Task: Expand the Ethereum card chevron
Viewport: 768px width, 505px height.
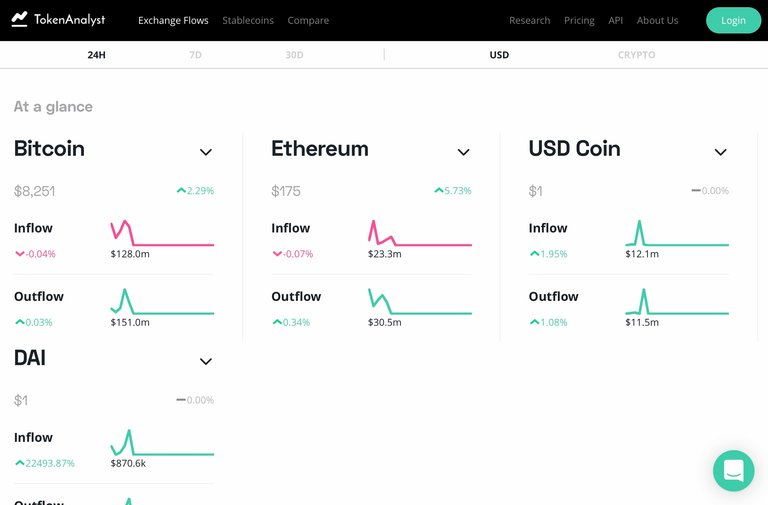Action: [x=463, y=152]
